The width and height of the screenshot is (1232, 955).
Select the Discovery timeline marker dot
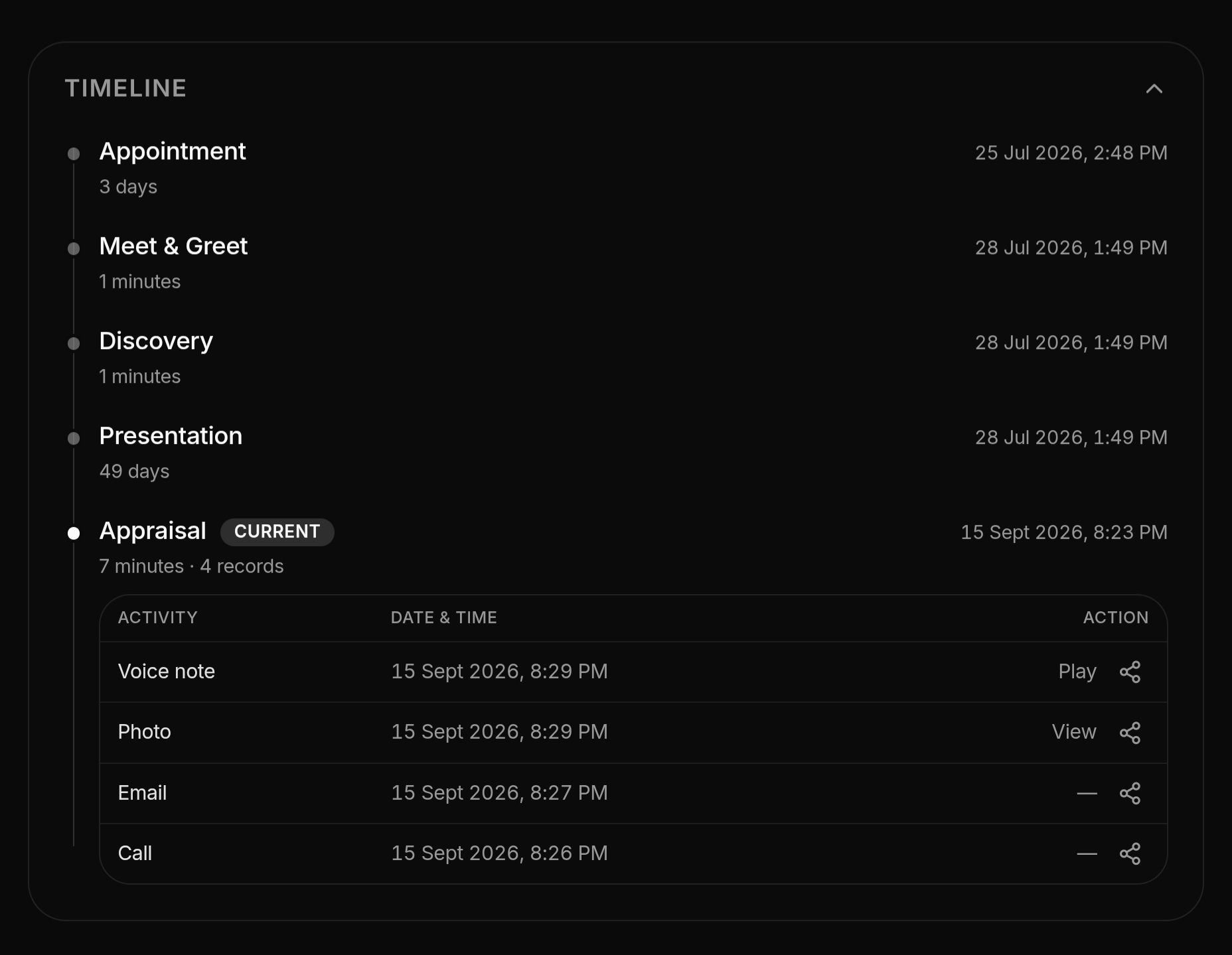point(74,344)
